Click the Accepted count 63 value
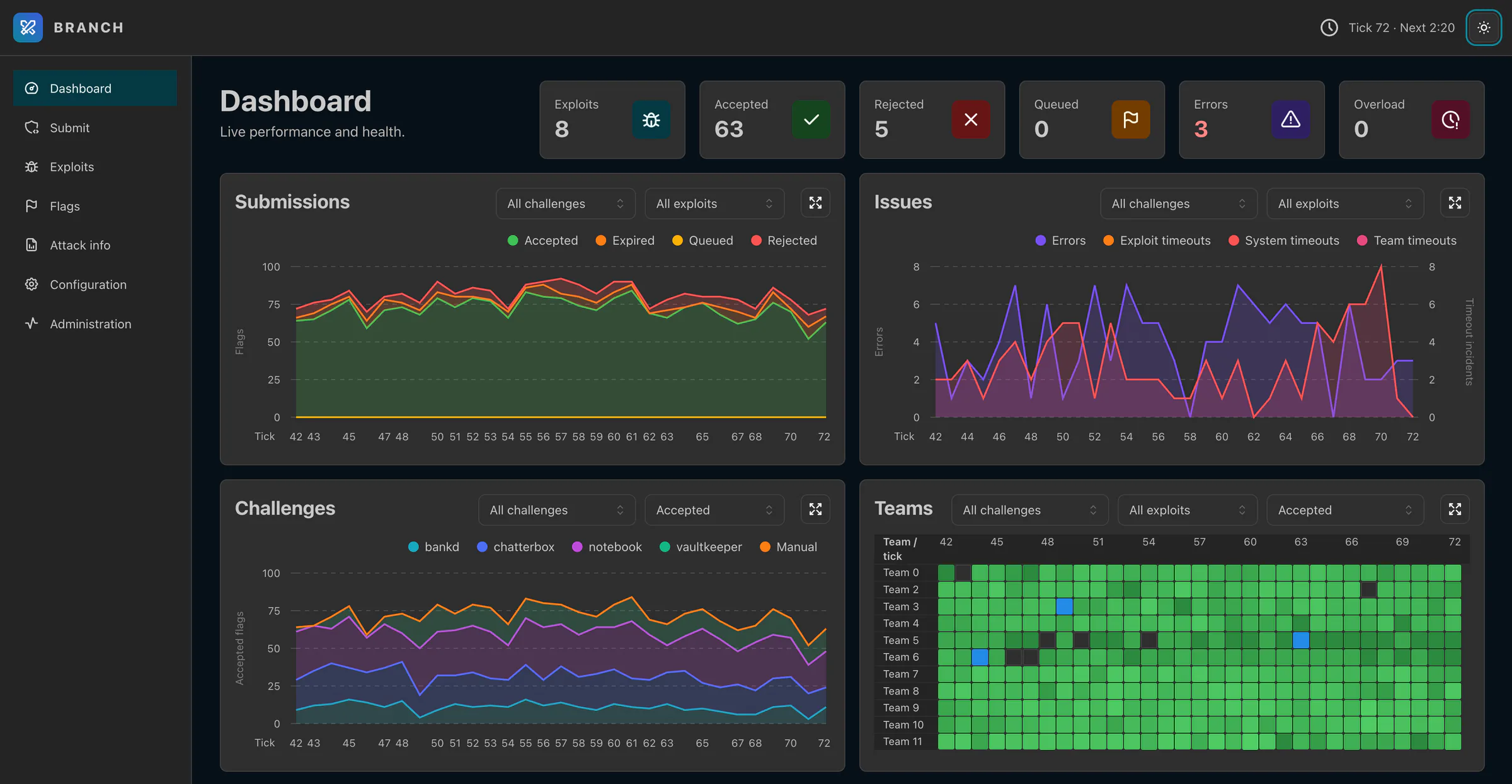The height and width of the screenshot is (784, 1512). 729,129
